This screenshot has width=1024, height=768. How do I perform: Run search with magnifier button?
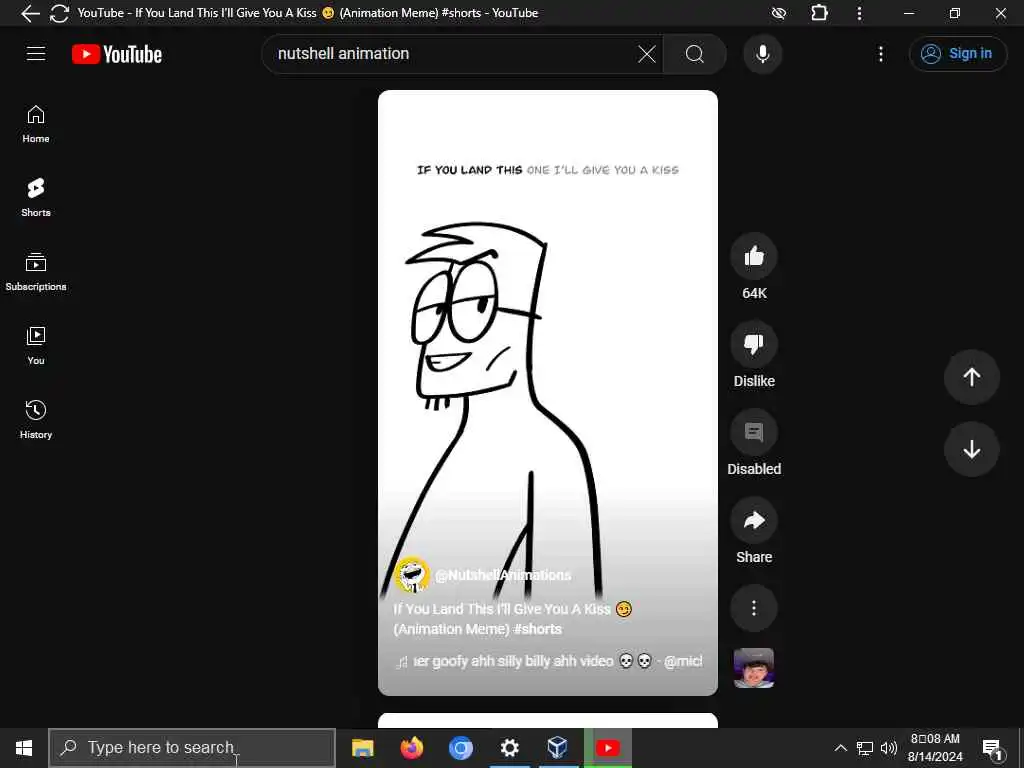695,54
